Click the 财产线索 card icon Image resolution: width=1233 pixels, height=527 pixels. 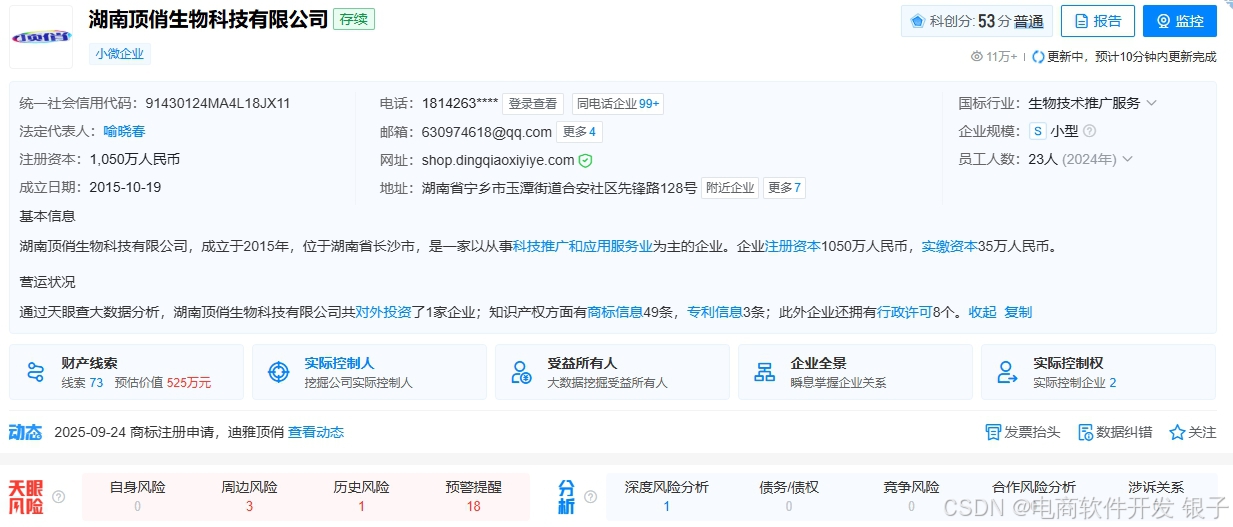pyautogui.click(x=36, y=372)
